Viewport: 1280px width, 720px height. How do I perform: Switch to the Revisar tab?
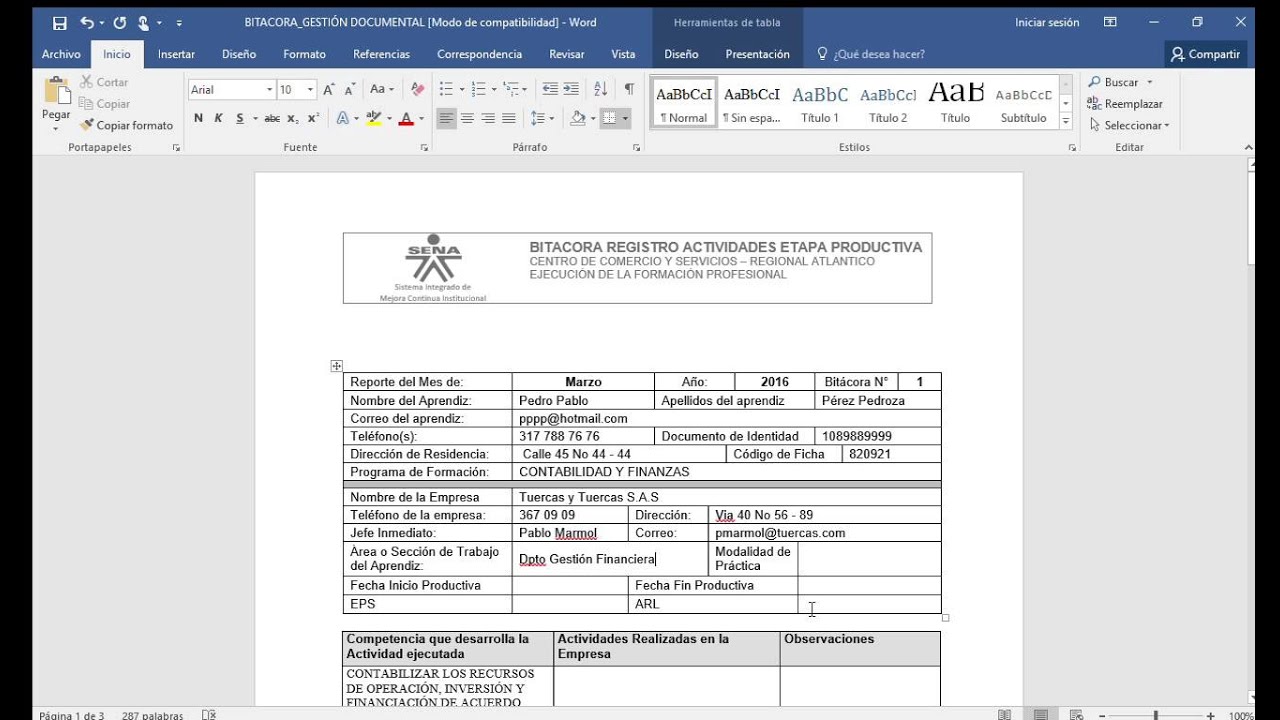pos(567,54)
